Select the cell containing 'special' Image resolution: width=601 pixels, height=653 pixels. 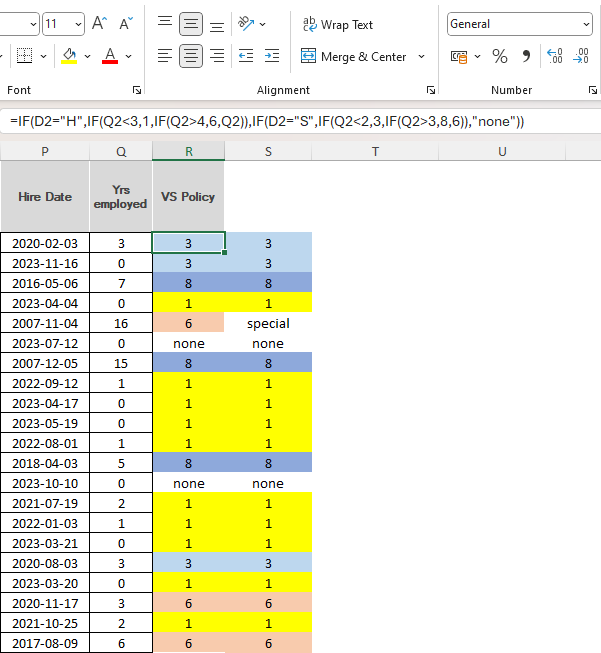(x=268, y=324)
